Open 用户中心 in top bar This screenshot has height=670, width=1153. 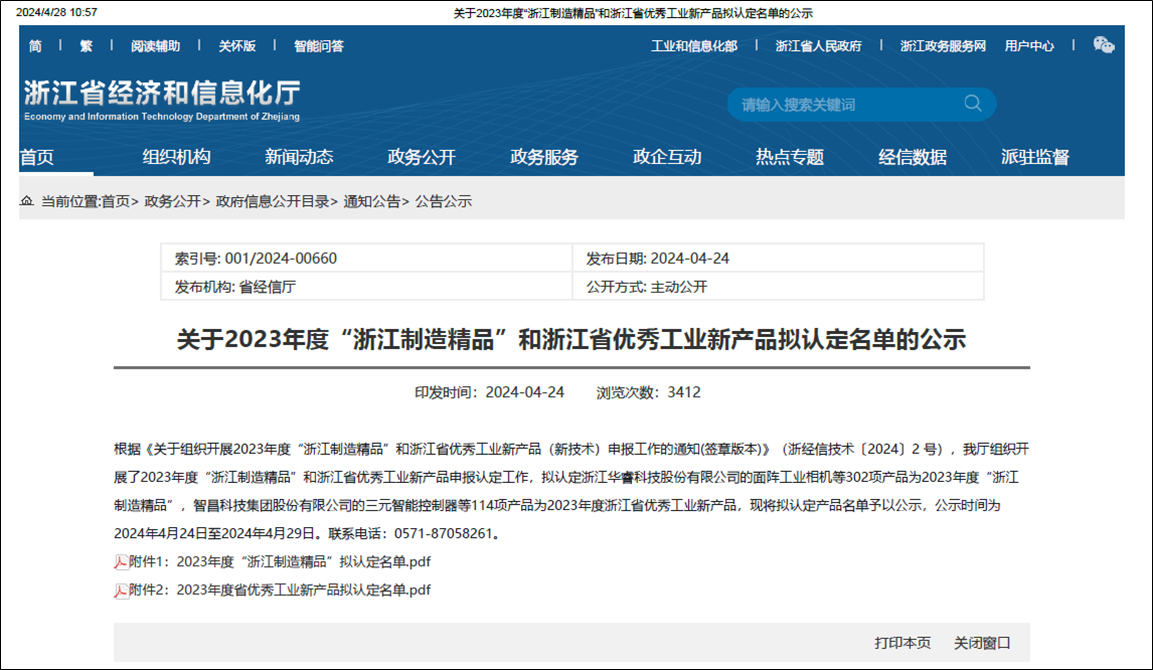[x=1029, y=46]
